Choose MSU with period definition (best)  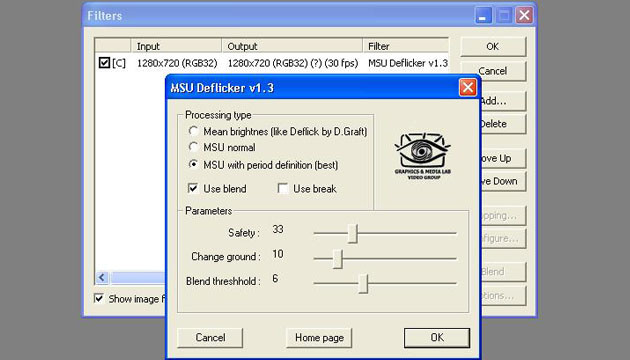193,165
